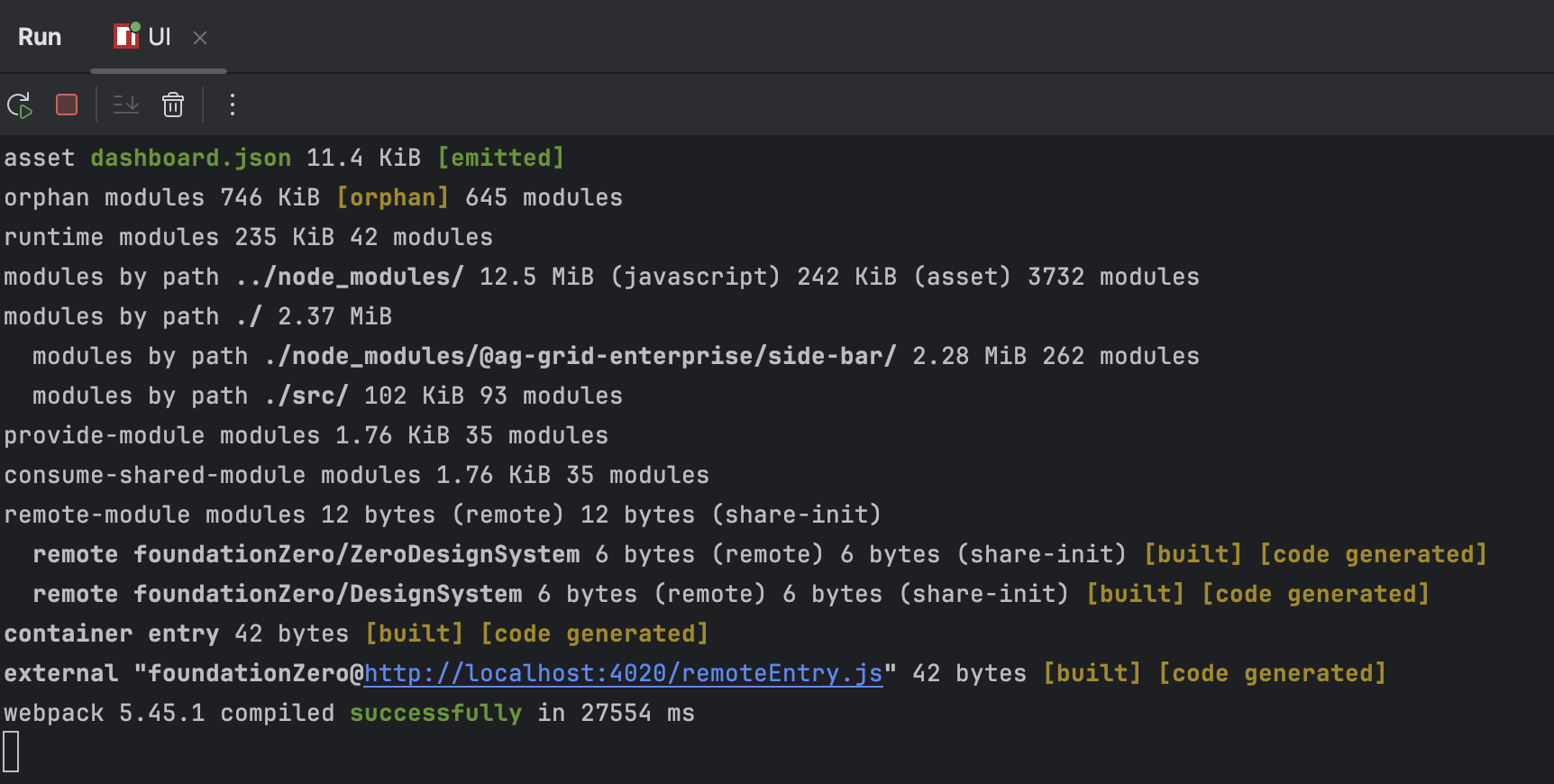Stop the running process
This screenshot has height=784, width=1554.
[x=67, y=105]
